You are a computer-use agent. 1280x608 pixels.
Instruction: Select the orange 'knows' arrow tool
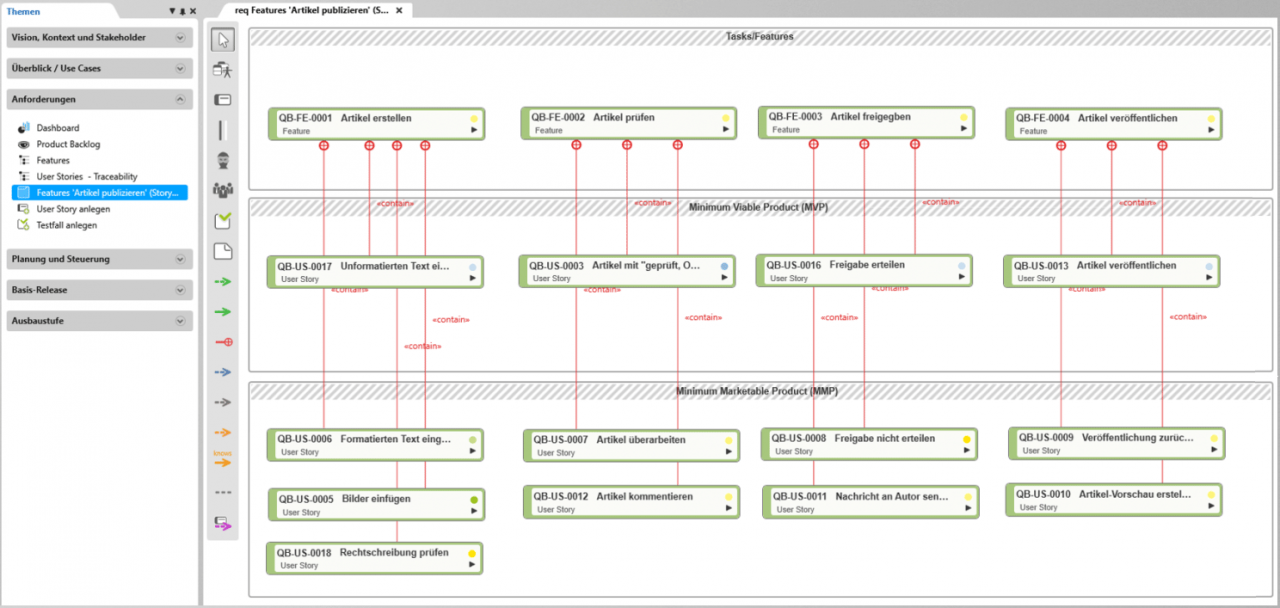[223, 459]
